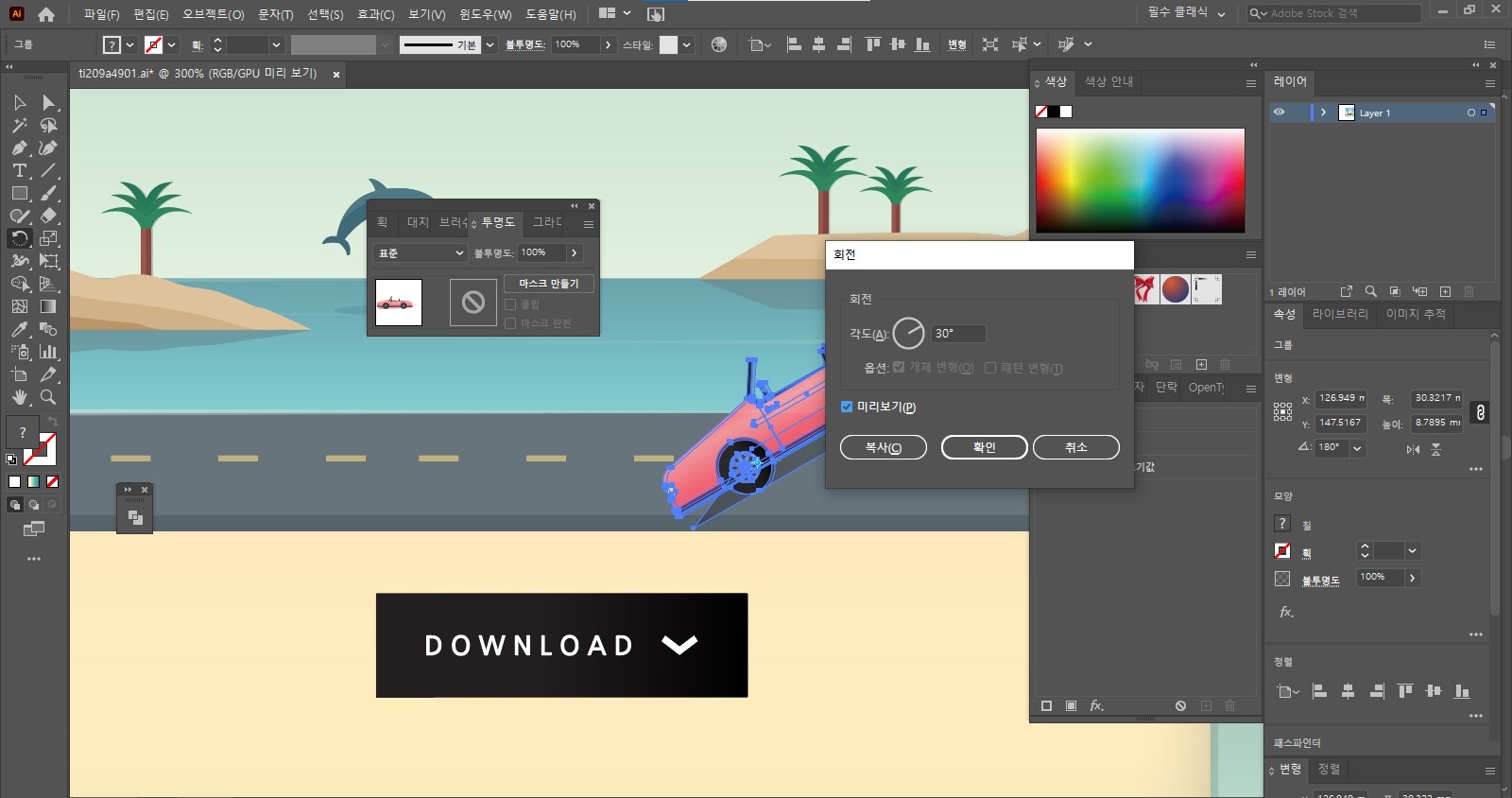Expand Layer 1 sublayers arrow
This screenshot has height=798, width=1512.
(1323, 113)
